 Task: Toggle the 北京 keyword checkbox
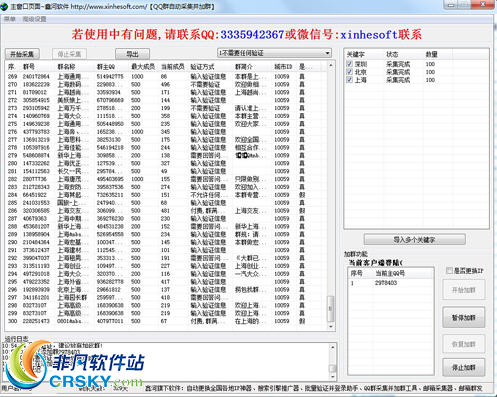click(x=349, y=71)
